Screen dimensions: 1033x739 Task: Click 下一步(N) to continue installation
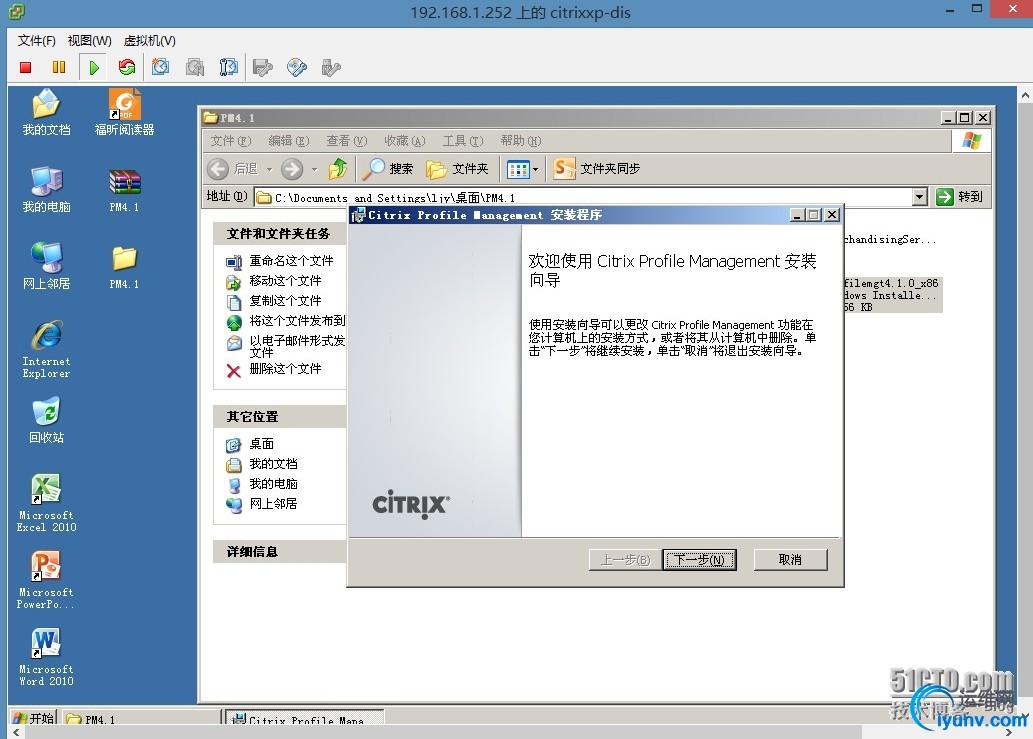click(698, 559)
